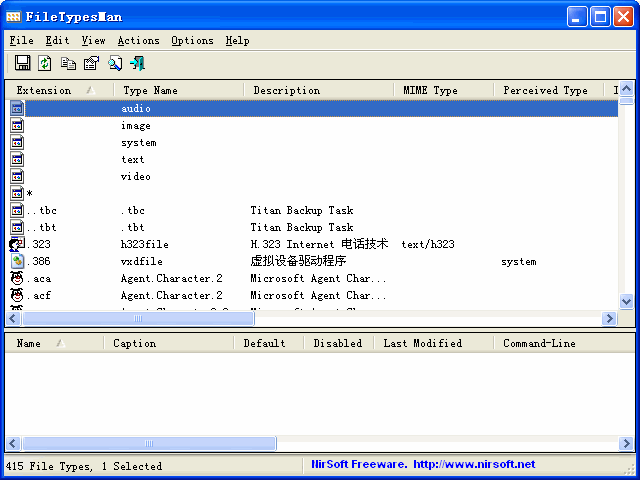640x480 pixels.
Task: Sort actions by the Disabled column header
Action: 338,343
